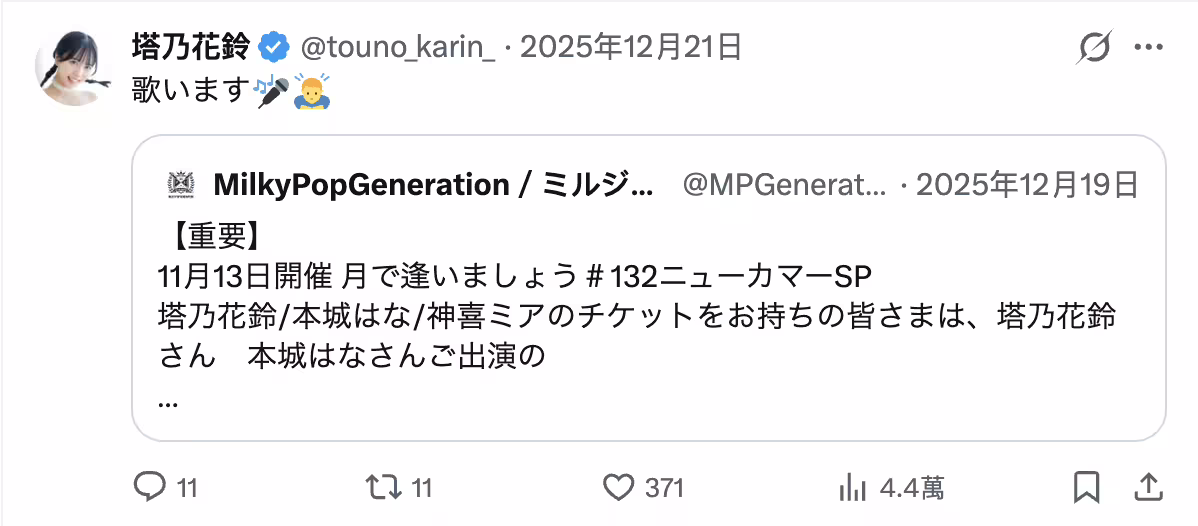Open the quoted 【重要】 announcement text
Screen dimensions: 1198x526
click(x=210, y=237)
